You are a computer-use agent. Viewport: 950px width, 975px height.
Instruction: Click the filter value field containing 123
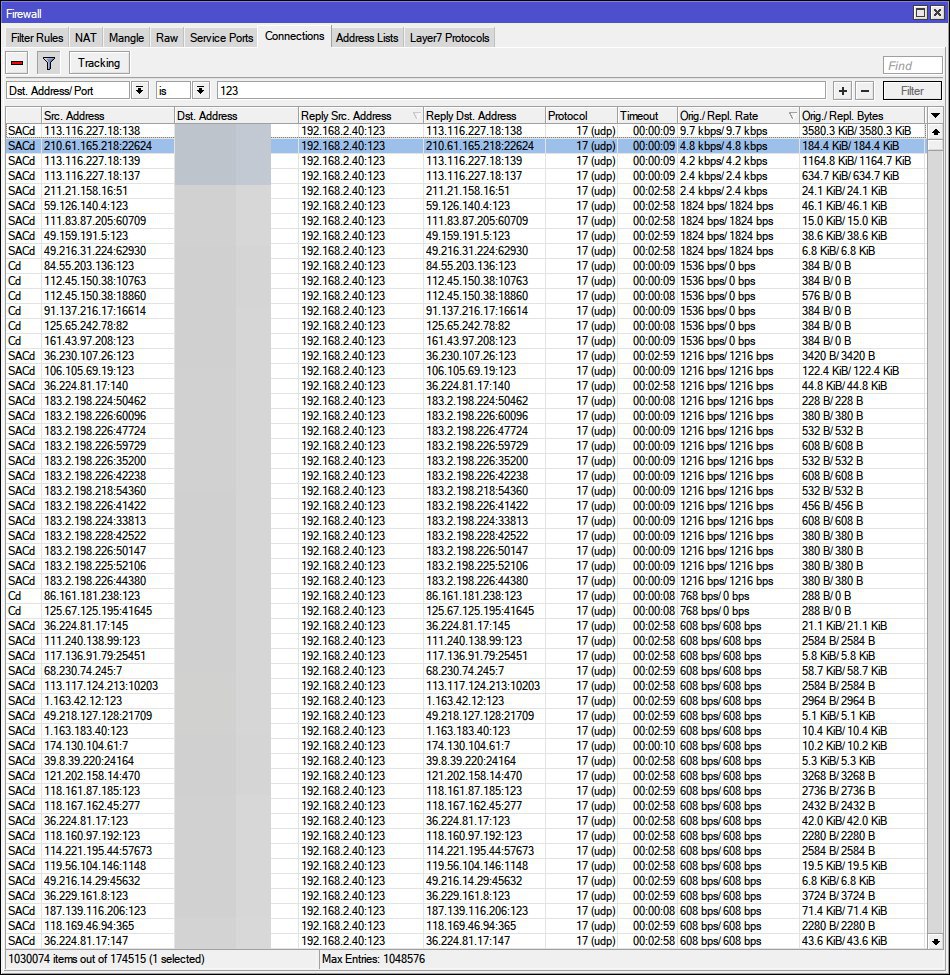pyautogui.click(x=520, y=91)
